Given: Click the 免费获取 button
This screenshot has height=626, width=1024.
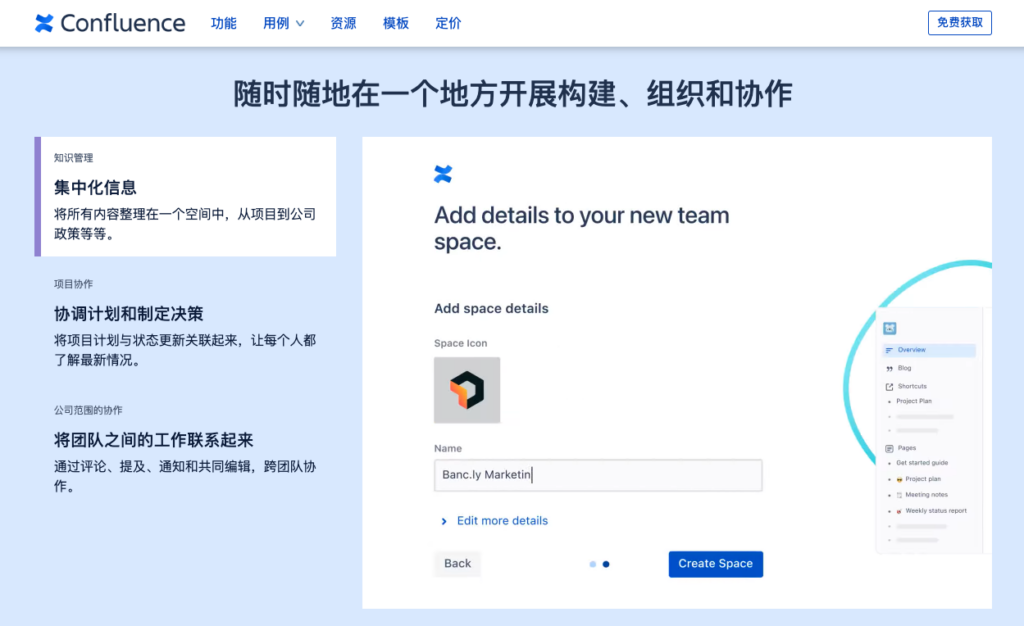Looking at the screenshot, I should click(x=959, y=23).
